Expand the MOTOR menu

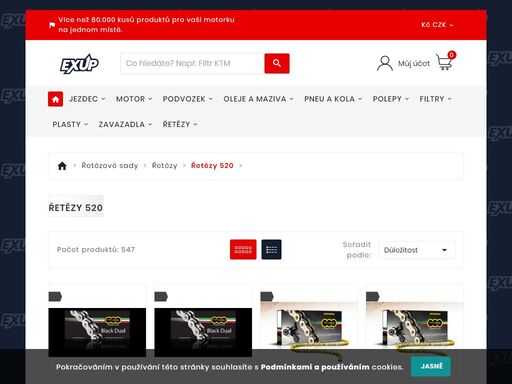(134, 99)
